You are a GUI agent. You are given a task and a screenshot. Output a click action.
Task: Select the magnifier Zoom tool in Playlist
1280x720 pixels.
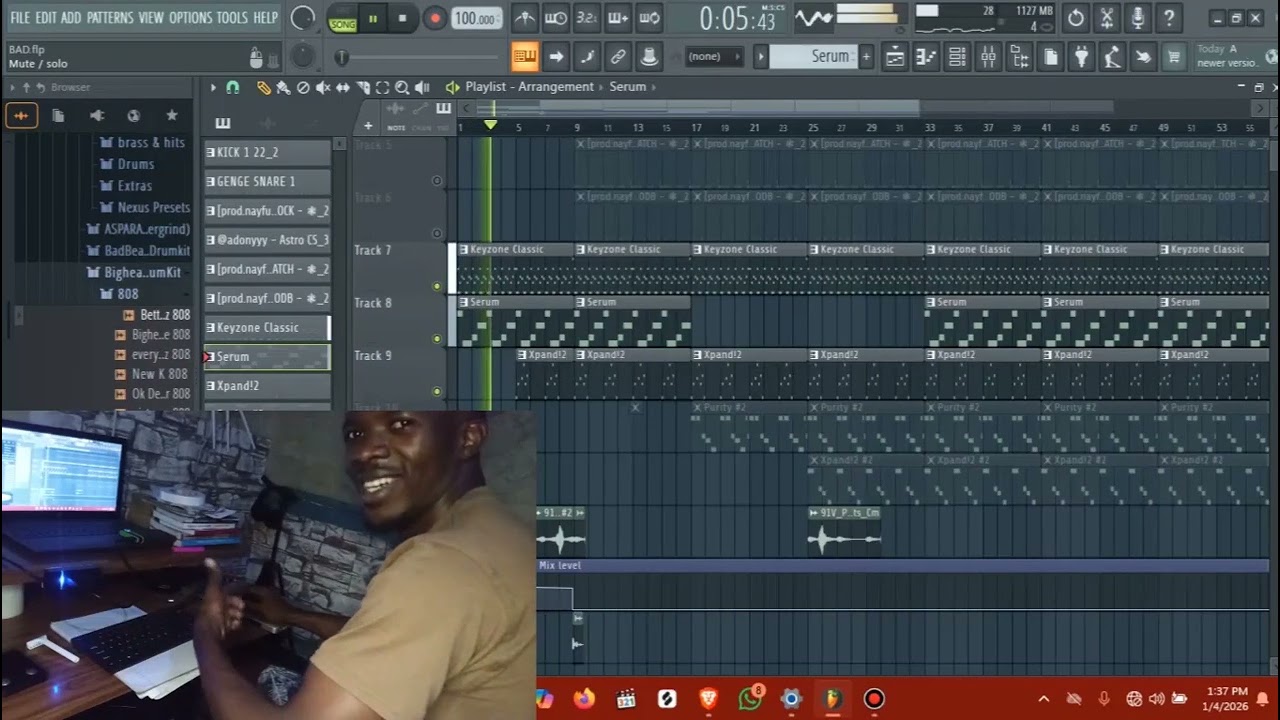coord(402,88)
